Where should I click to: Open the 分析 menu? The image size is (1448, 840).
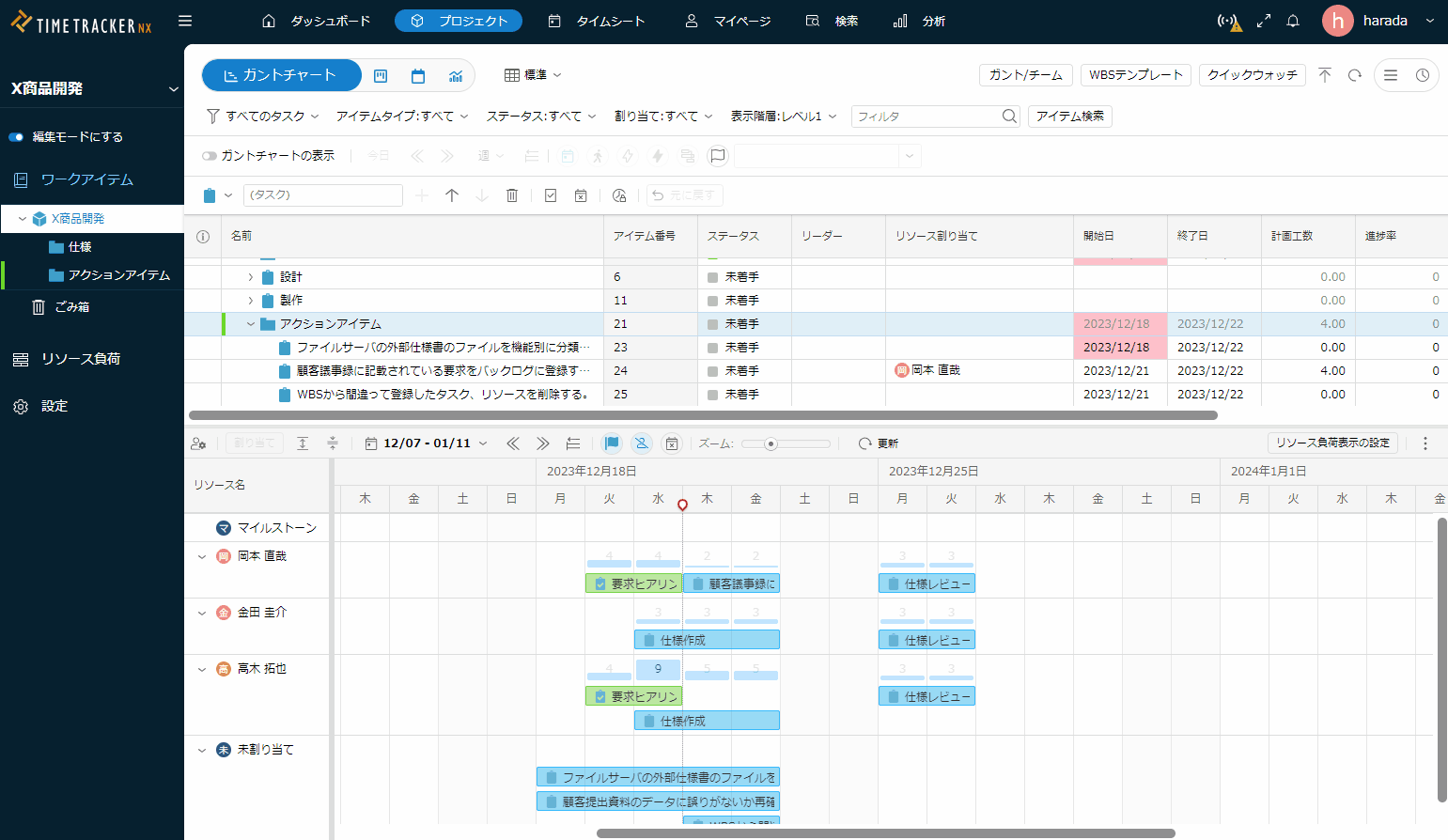click(919, 21)
